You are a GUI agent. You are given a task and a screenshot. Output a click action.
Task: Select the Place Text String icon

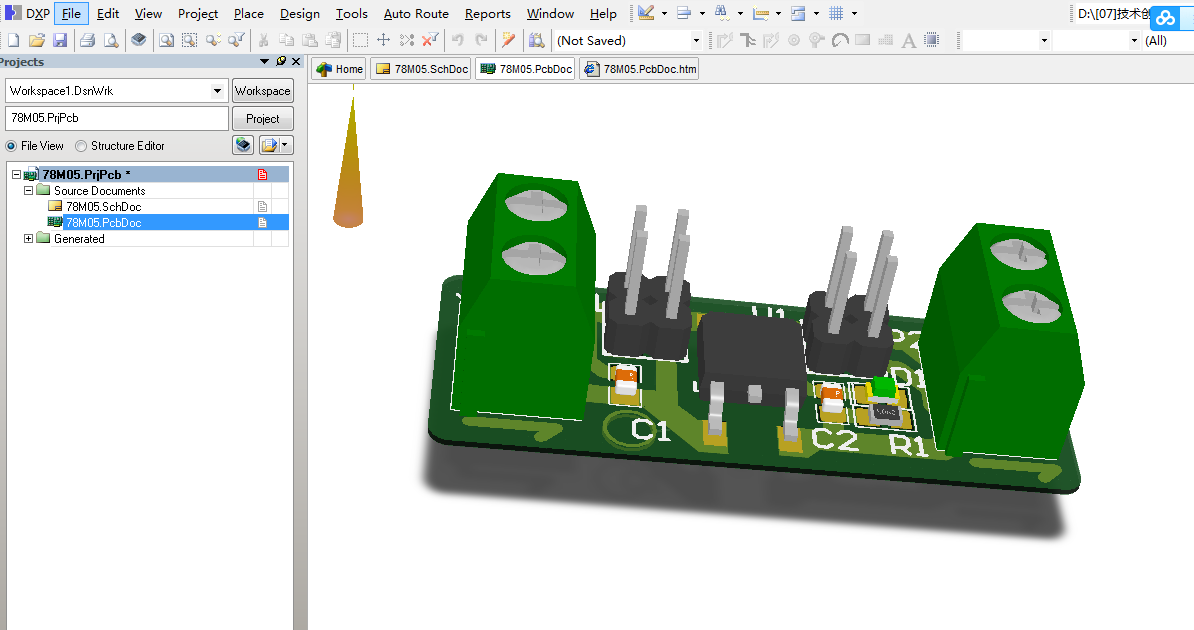909,40
